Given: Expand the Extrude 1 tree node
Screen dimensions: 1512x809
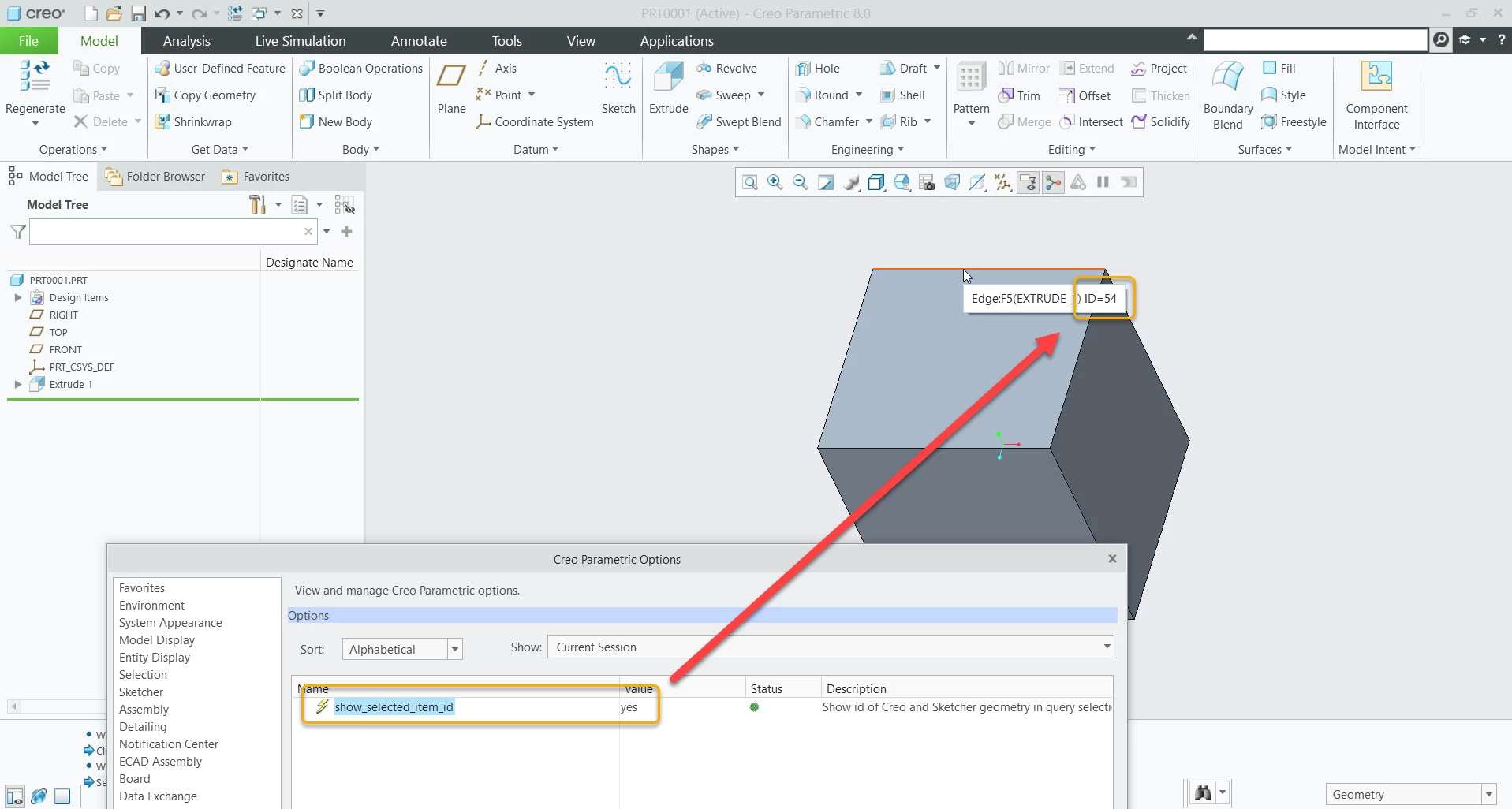Looking at the screenshot, I should click(x=18, y=385).
